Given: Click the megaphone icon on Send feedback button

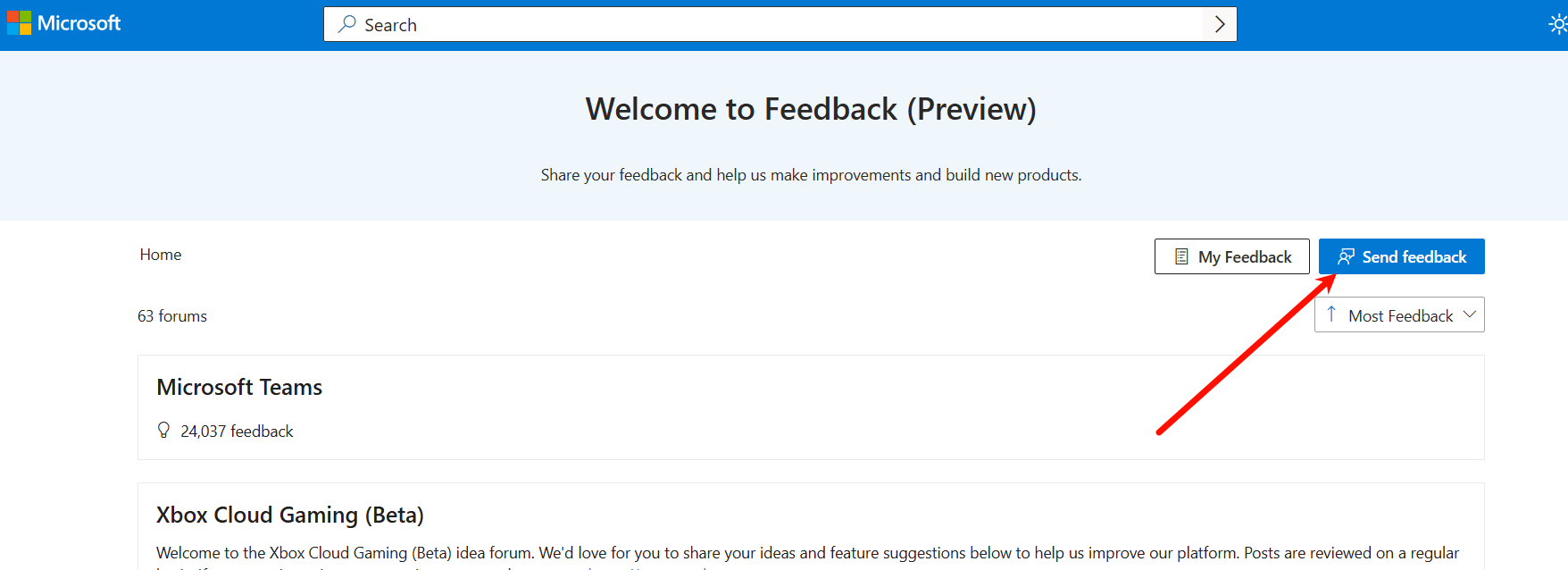Looking at the screenshot, I should [1346, 256].
